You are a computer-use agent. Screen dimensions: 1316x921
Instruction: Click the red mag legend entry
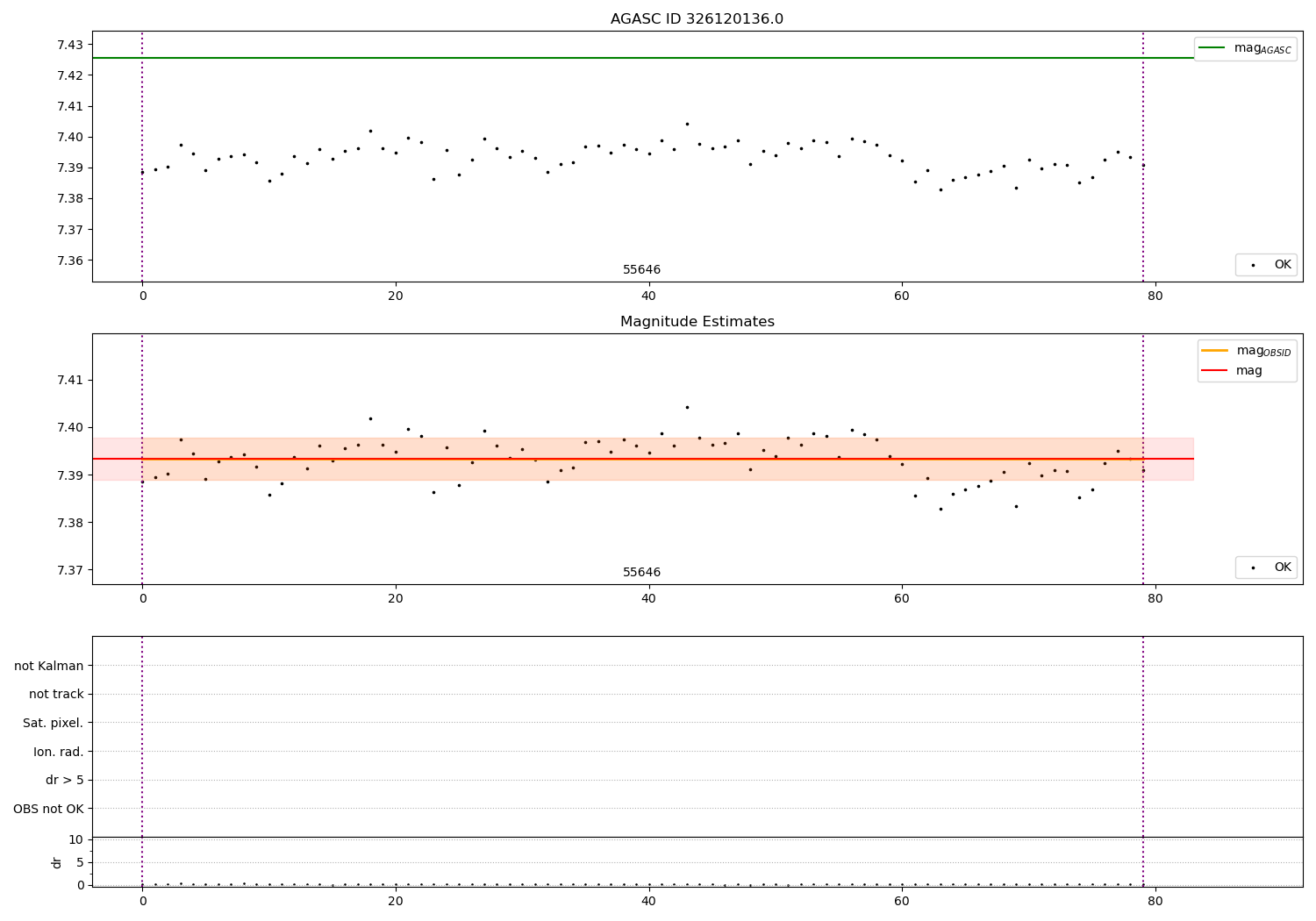pyautogui.click(x=1232, y=370)
